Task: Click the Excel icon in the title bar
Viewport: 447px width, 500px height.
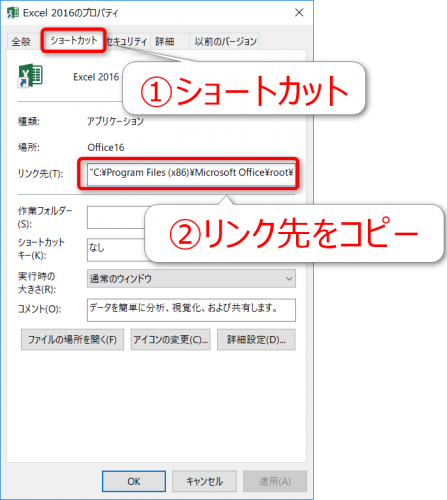Action: [x=13, y=13]
